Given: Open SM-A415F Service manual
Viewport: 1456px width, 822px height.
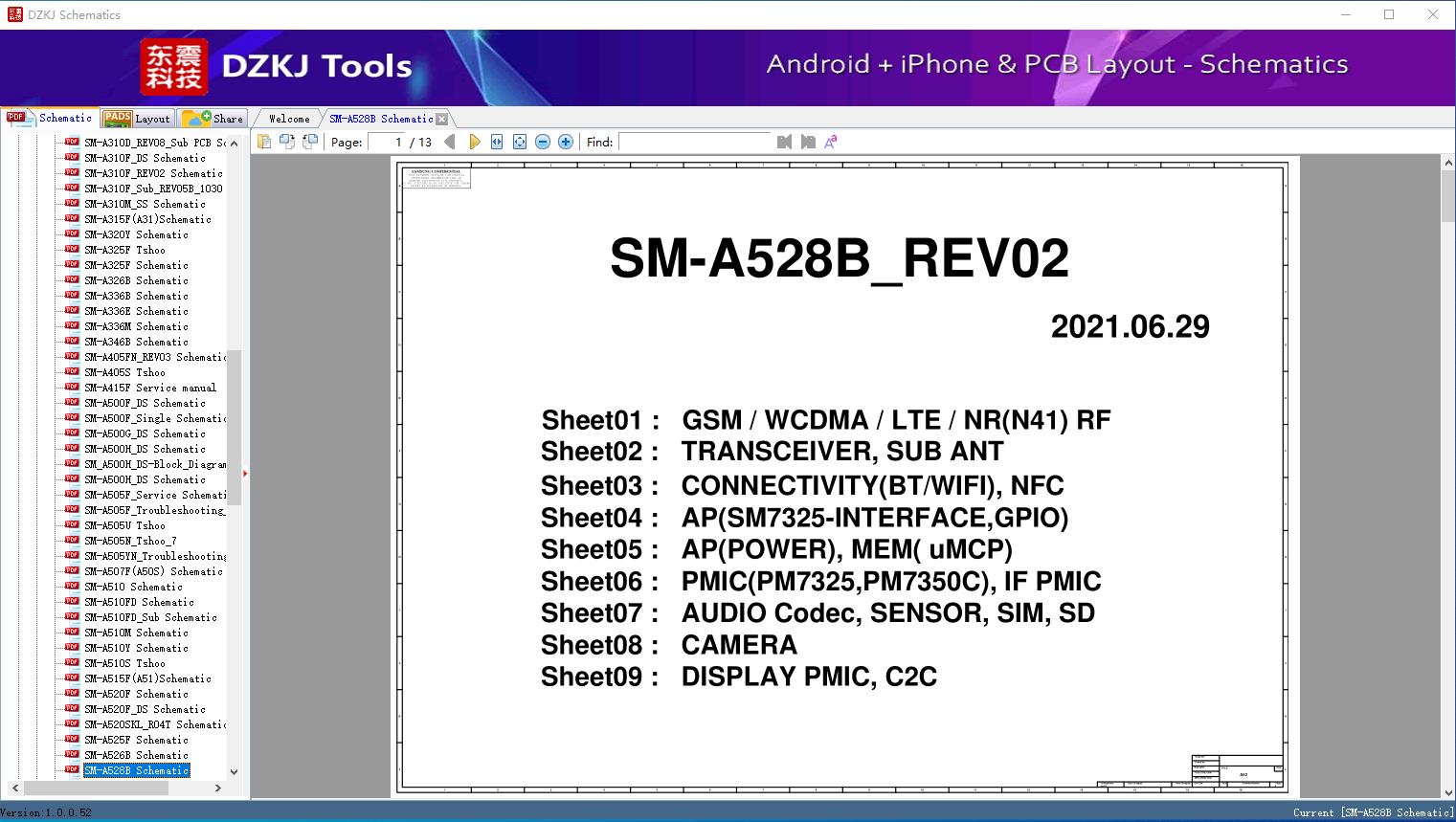Looking at the screenshot, I should click(150, 388).
